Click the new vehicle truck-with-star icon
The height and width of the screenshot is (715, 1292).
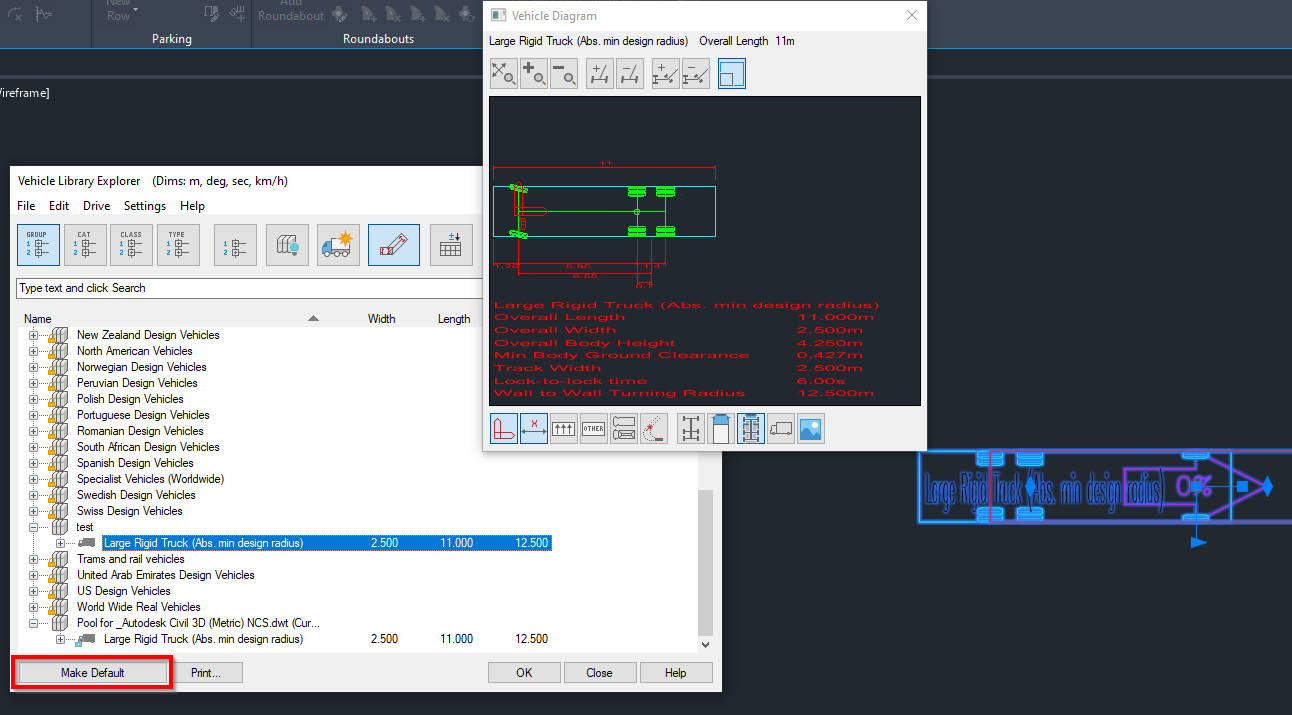(x=339, y=245)
